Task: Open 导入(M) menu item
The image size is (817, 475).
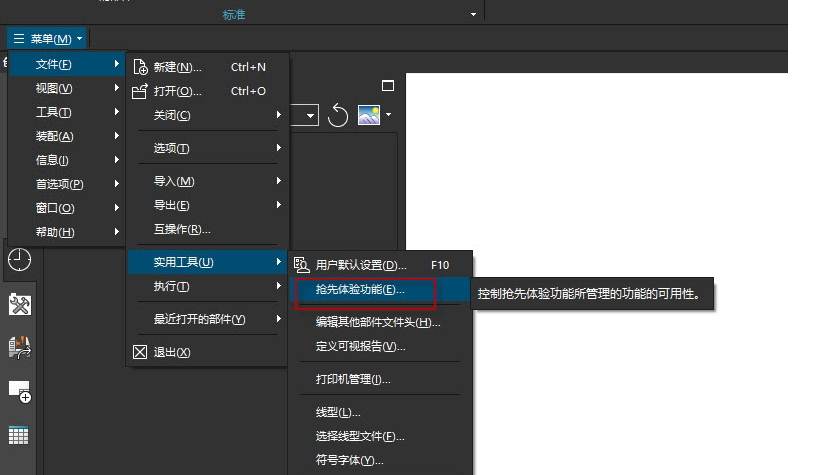Action: point(207,181)
